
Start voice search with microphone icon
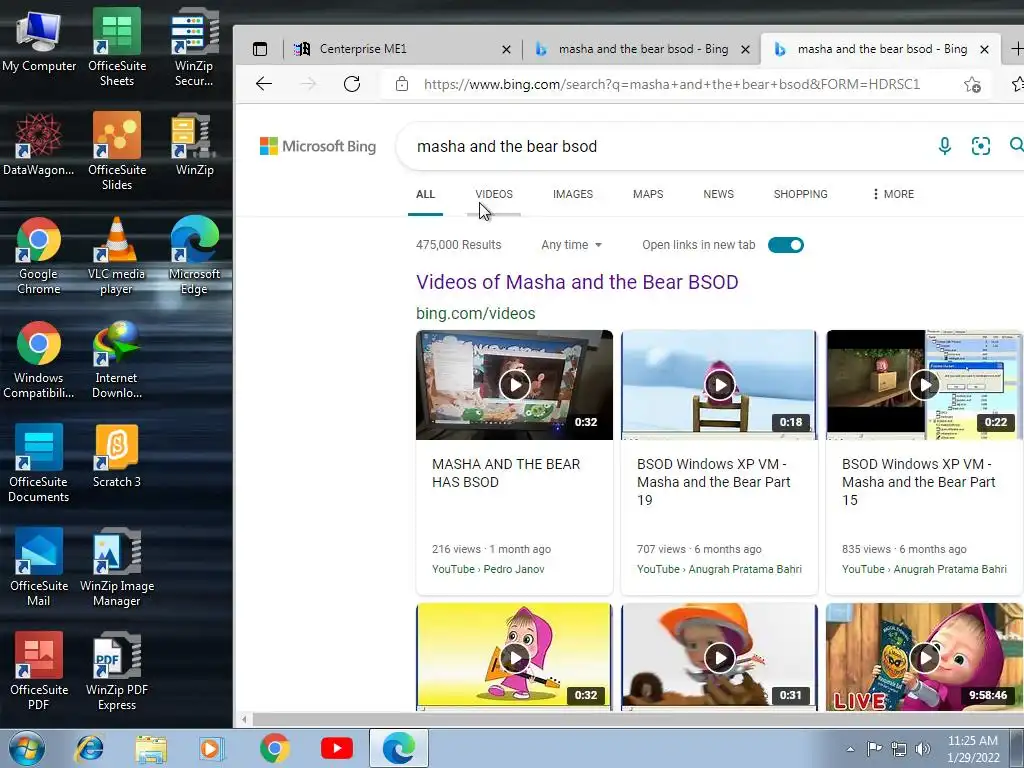[944, 146]
